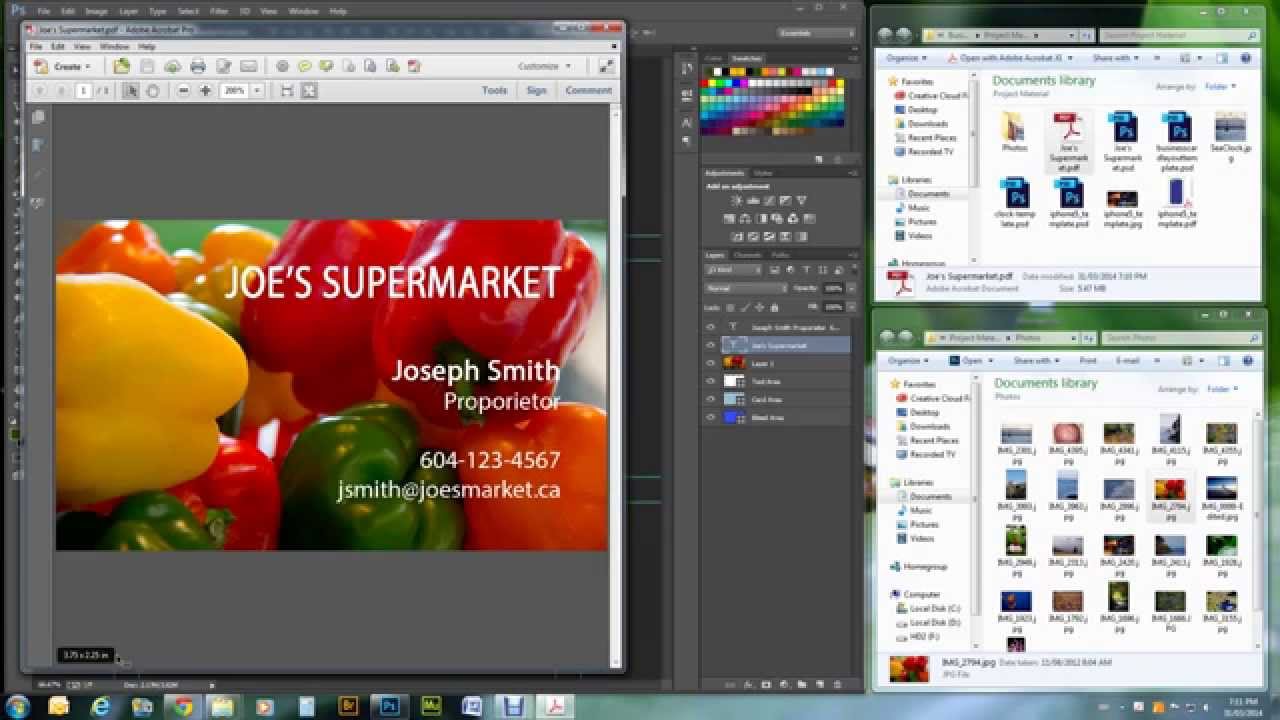
Task: Open the 200% zoom level dropdown
Action: pyautogui.click(x=257, y=90)
